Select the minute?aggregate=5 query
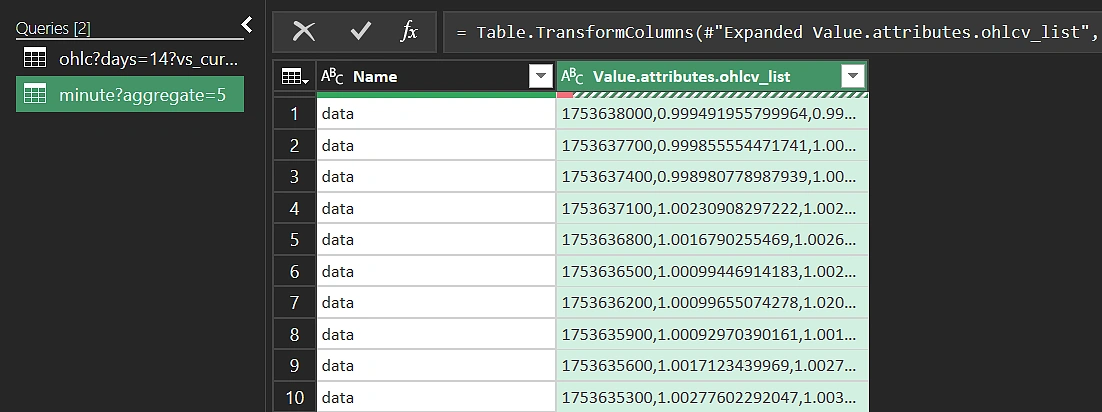Image resolution: width=1102 pixels, height=412 pixels. coord(142,94)
